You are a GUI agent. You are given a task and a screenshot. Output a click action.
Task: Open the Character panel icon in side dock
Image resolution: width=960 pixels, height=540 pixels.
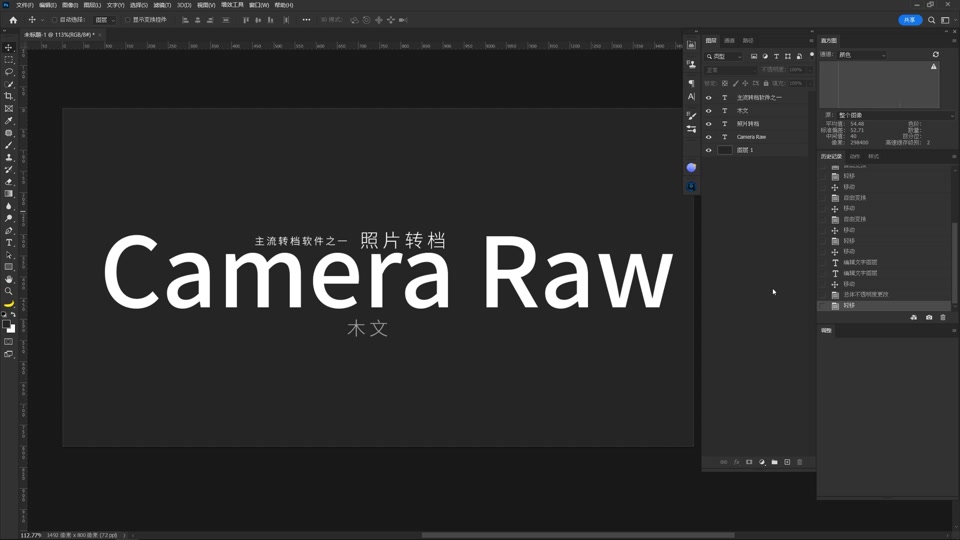point(691,97)
